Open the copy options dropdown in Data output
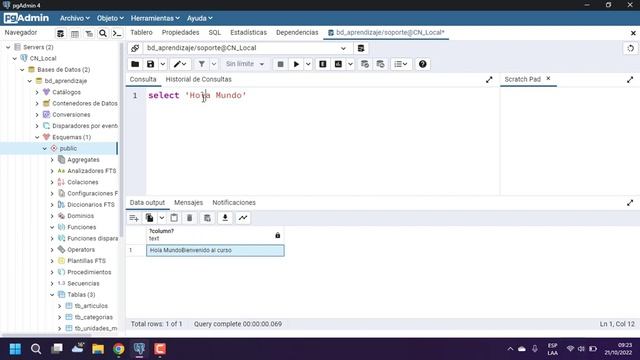Viewport: 640px width, 360px height. pyautogui.click(x=162, y=218)
